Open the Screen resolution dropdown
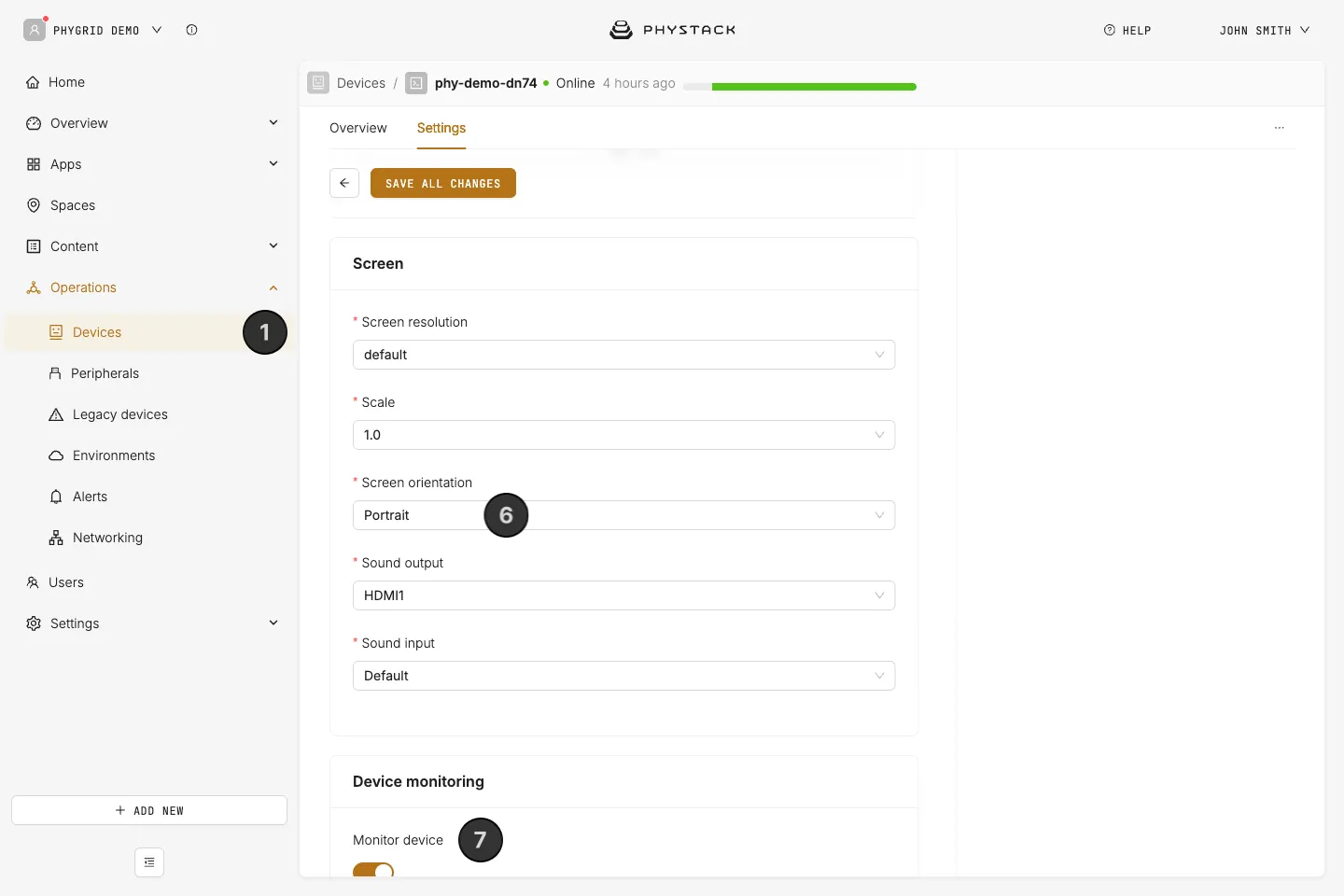 623,355
